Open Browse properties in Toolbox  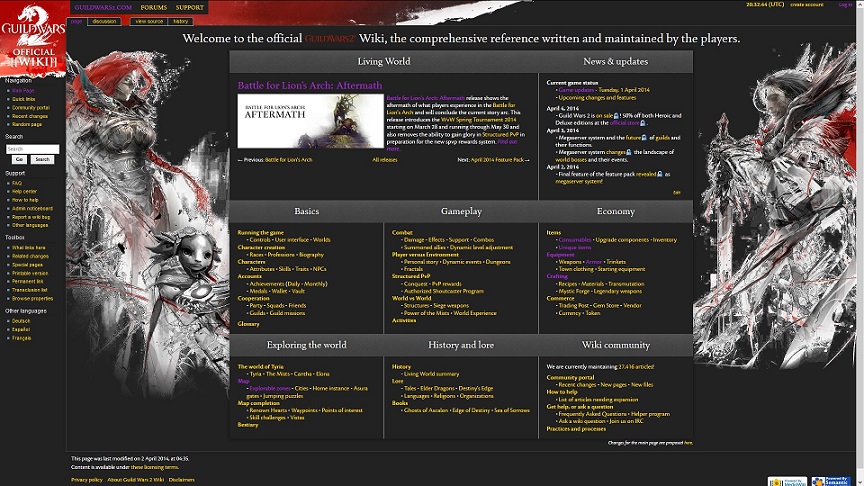(33, 299)
